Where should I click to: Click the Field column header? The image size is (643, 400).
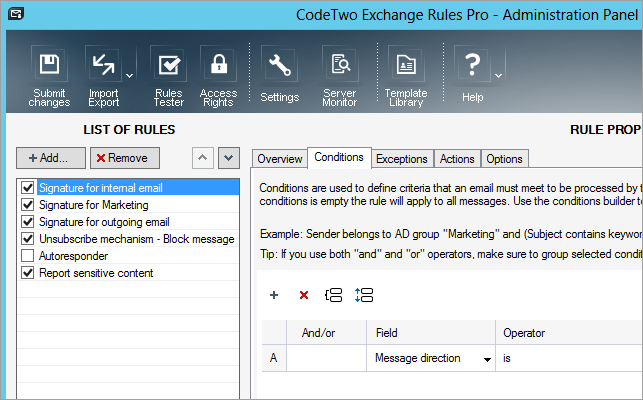point(431,333)
